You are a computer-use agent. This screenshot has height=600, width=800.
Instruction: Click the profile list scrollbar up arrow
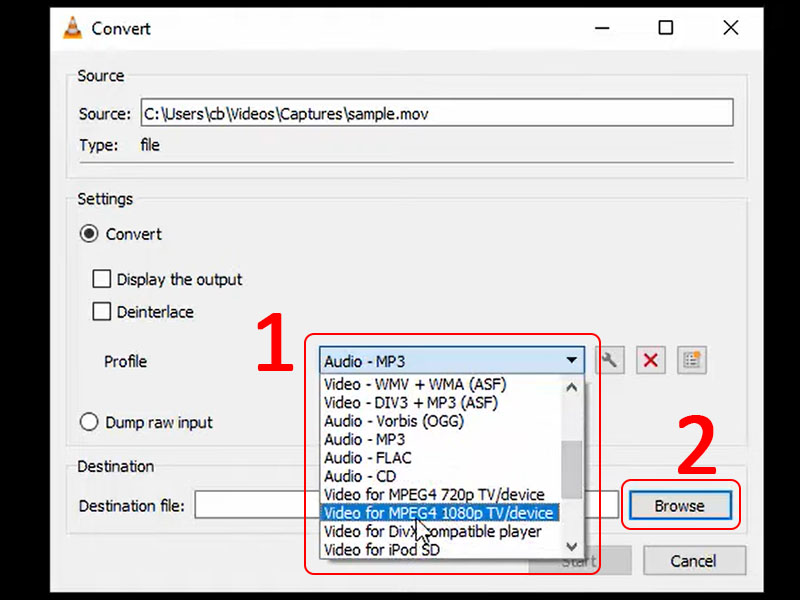pyautogui.click(x=571, y=385)
